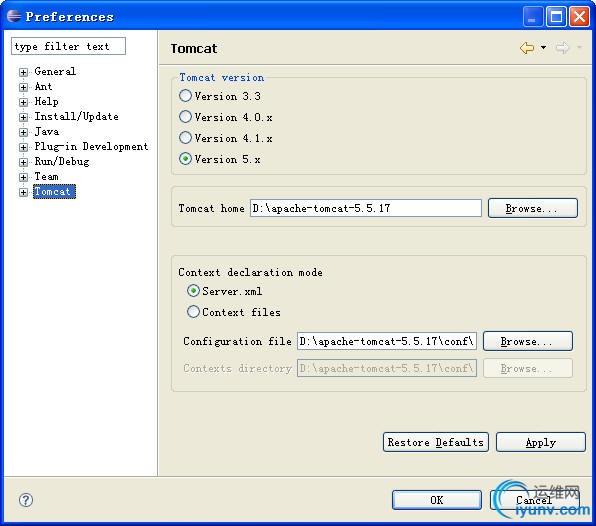Click the OK button
The image size is (596, 526).
(x=437, y=500)
